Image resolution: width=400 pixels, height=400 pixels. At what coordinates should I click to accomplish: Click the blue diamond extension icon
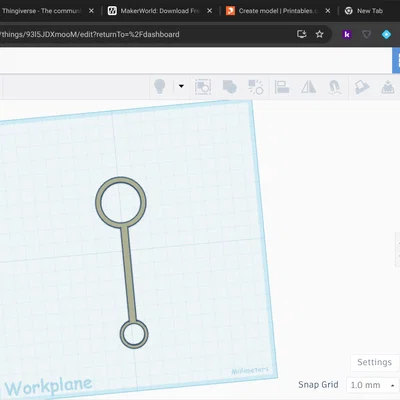[x=386, y=34]
